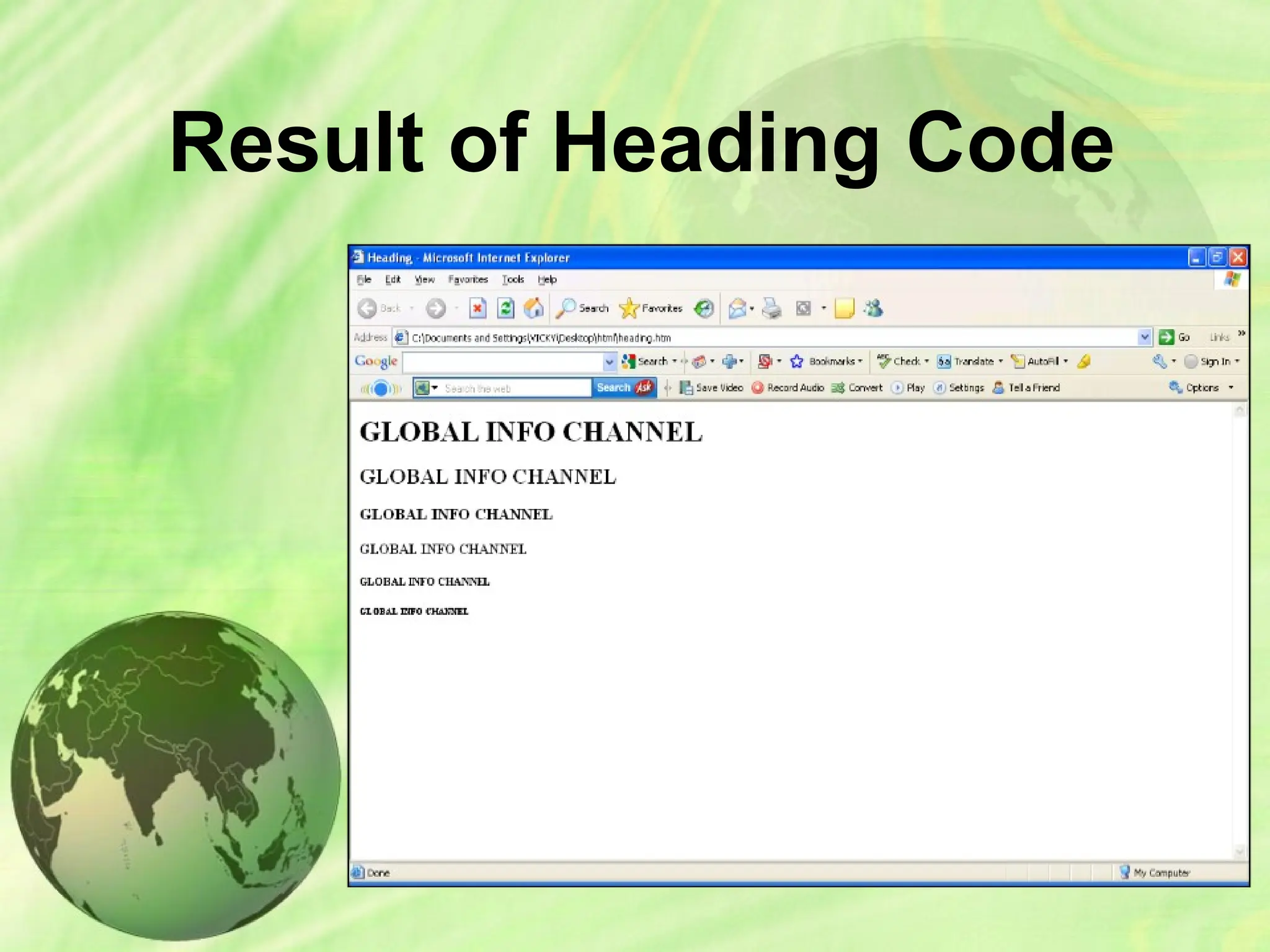This screenshot has width=1270, height=952.
Task: Click the blue Search Ask button
Action: 624,387
